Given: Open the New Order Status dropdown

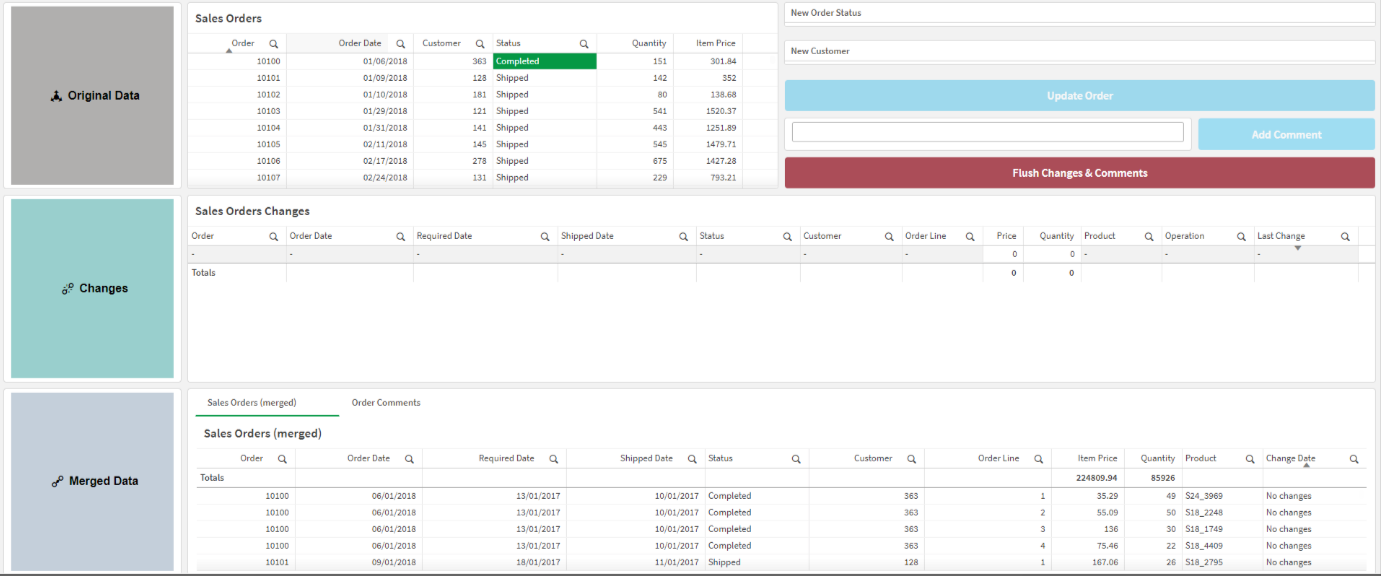Looking at the screenshot, I should pos(1079,13).
